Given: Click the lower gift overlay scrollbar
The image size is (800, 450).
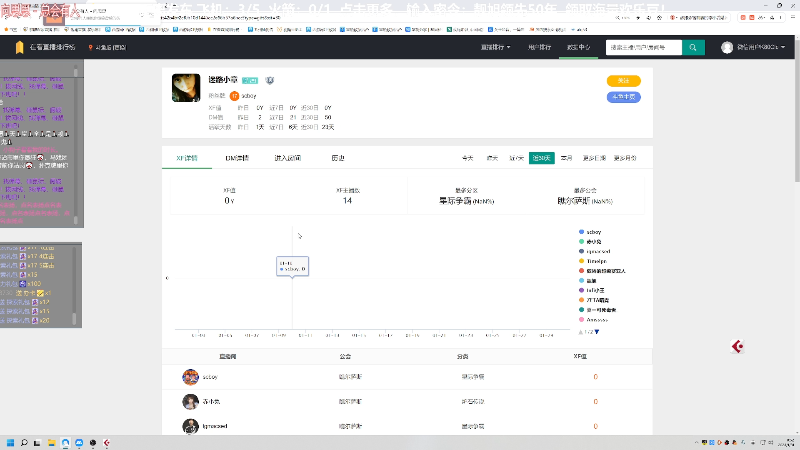Looking at the screenshot, I should 74,286.
